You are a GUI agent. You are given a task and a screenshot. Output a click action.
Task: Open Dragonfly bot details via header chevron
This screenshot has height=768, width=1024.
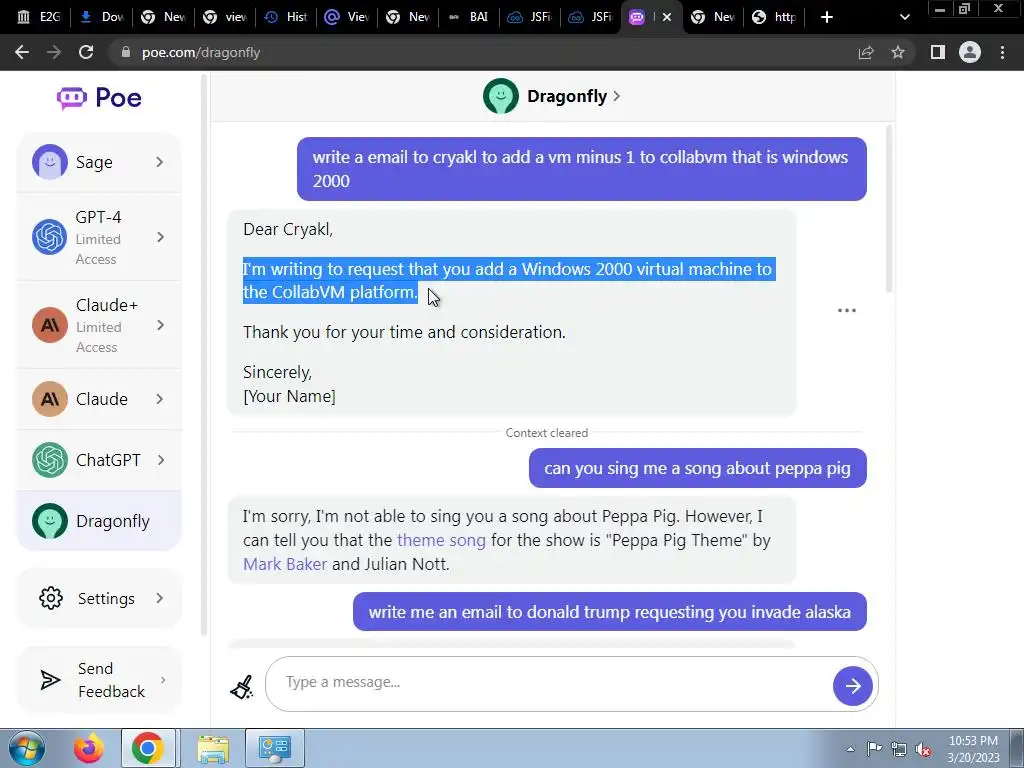(616, 97)
